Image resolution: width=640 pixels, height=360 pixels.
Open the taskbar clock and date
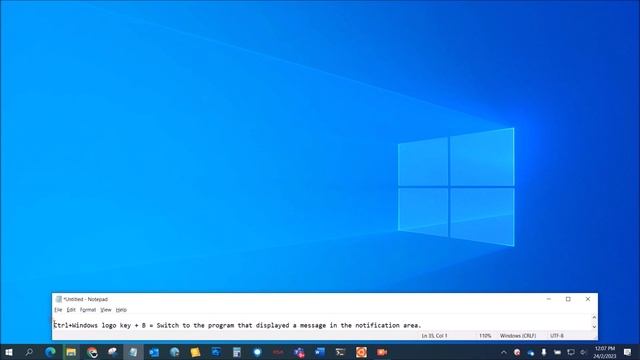(x=604, y=352)
